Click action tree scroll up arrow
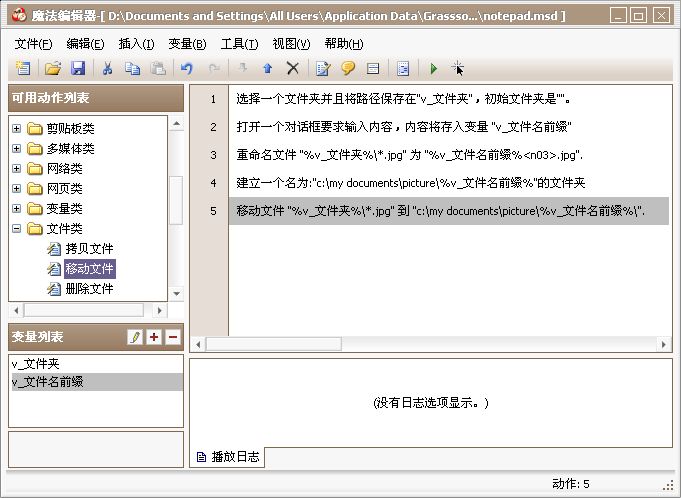Image resolution: width=681 pixels, height=498 pixels. pos(176,124)
